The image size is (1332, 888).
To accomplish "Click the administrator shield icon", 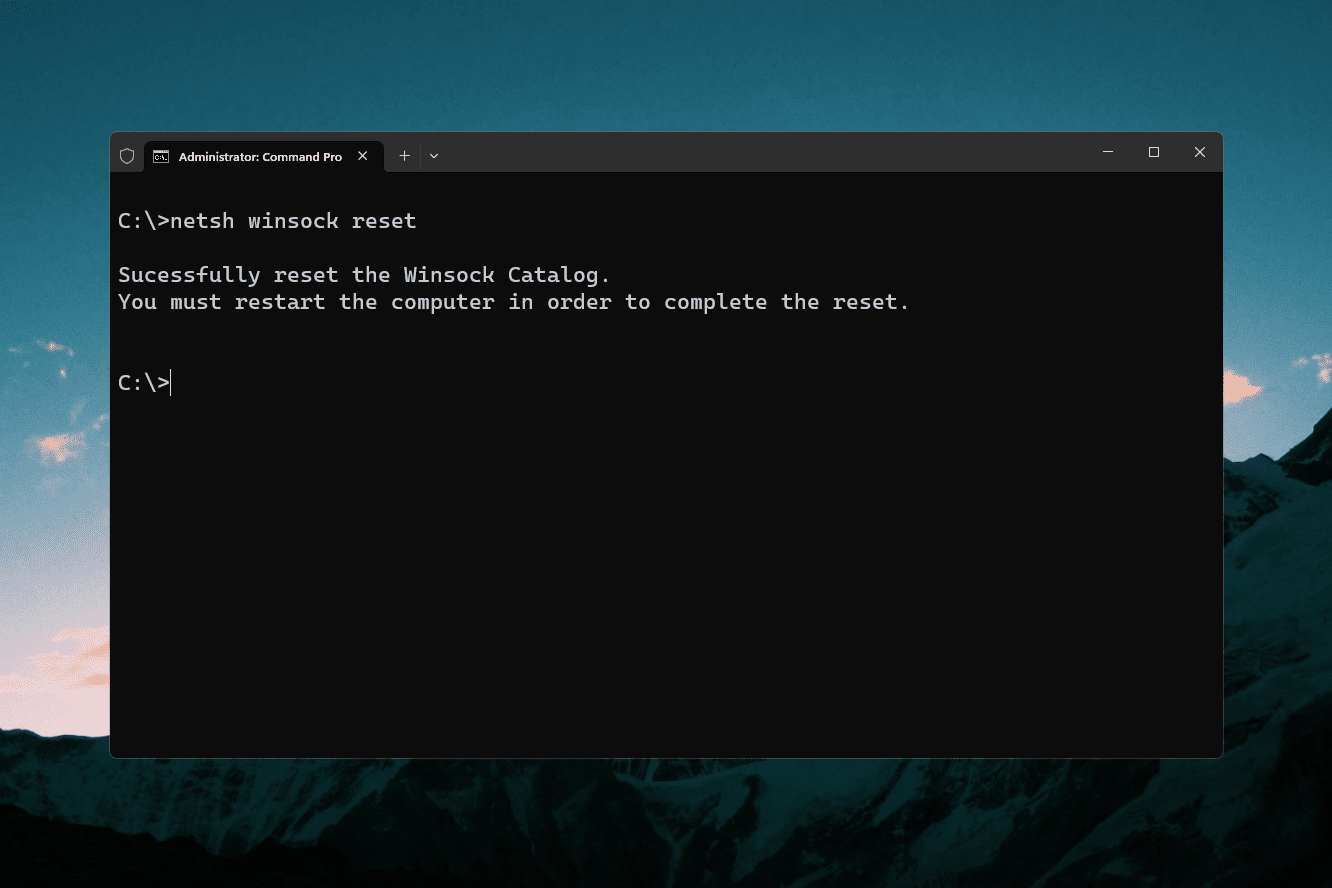I will point(127,156).
